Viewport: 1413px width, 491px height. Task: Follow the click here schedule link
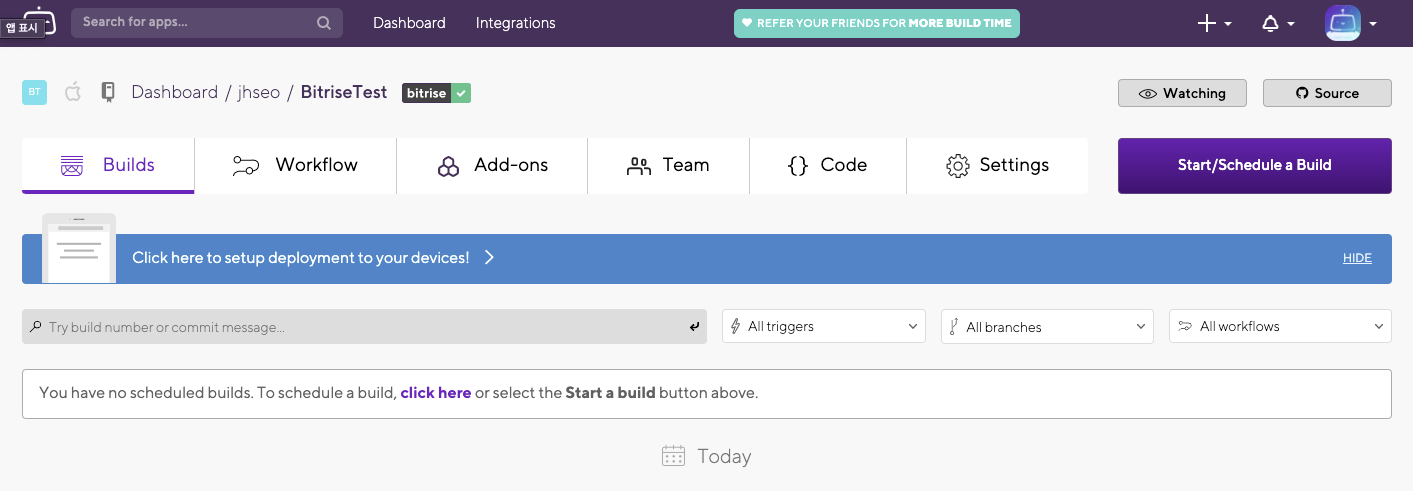(x=436, y=393)
